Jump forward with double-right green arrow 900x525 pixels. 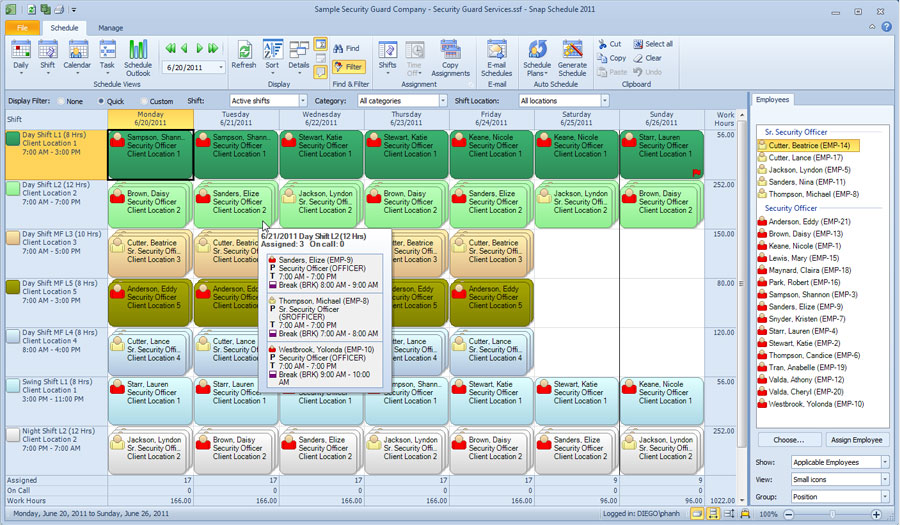[x=213, y=49]
